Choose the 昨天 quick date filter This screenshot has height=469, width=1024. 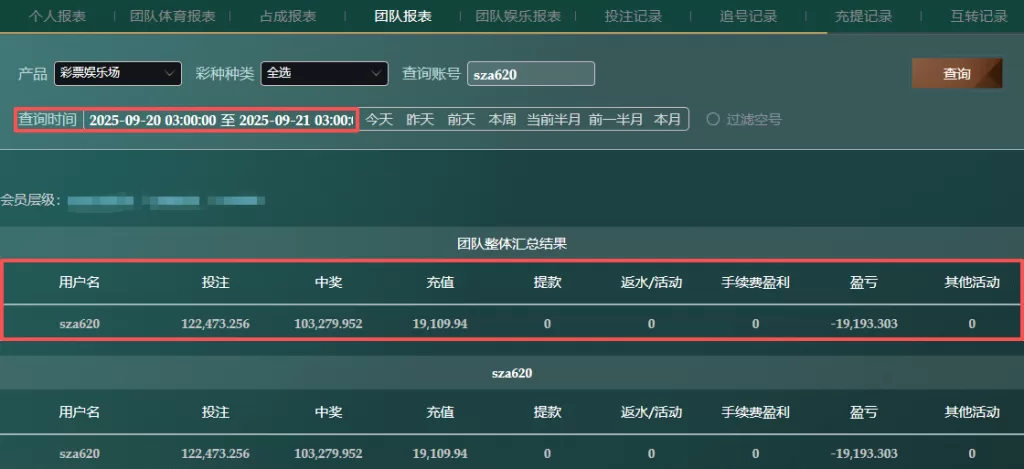pos(420,120)
